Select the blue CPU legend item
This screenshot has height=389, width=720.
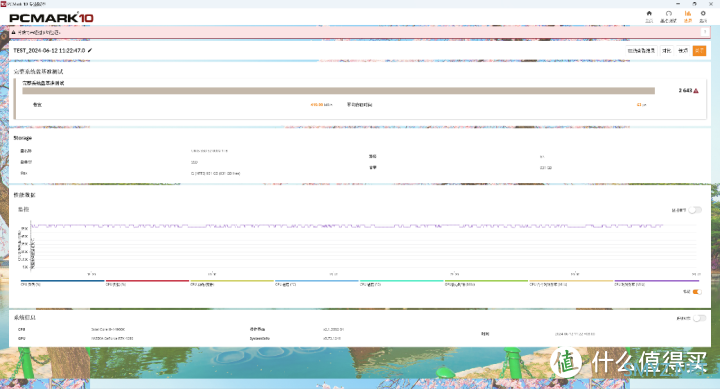pyautogui.click(x=62, y=282)
